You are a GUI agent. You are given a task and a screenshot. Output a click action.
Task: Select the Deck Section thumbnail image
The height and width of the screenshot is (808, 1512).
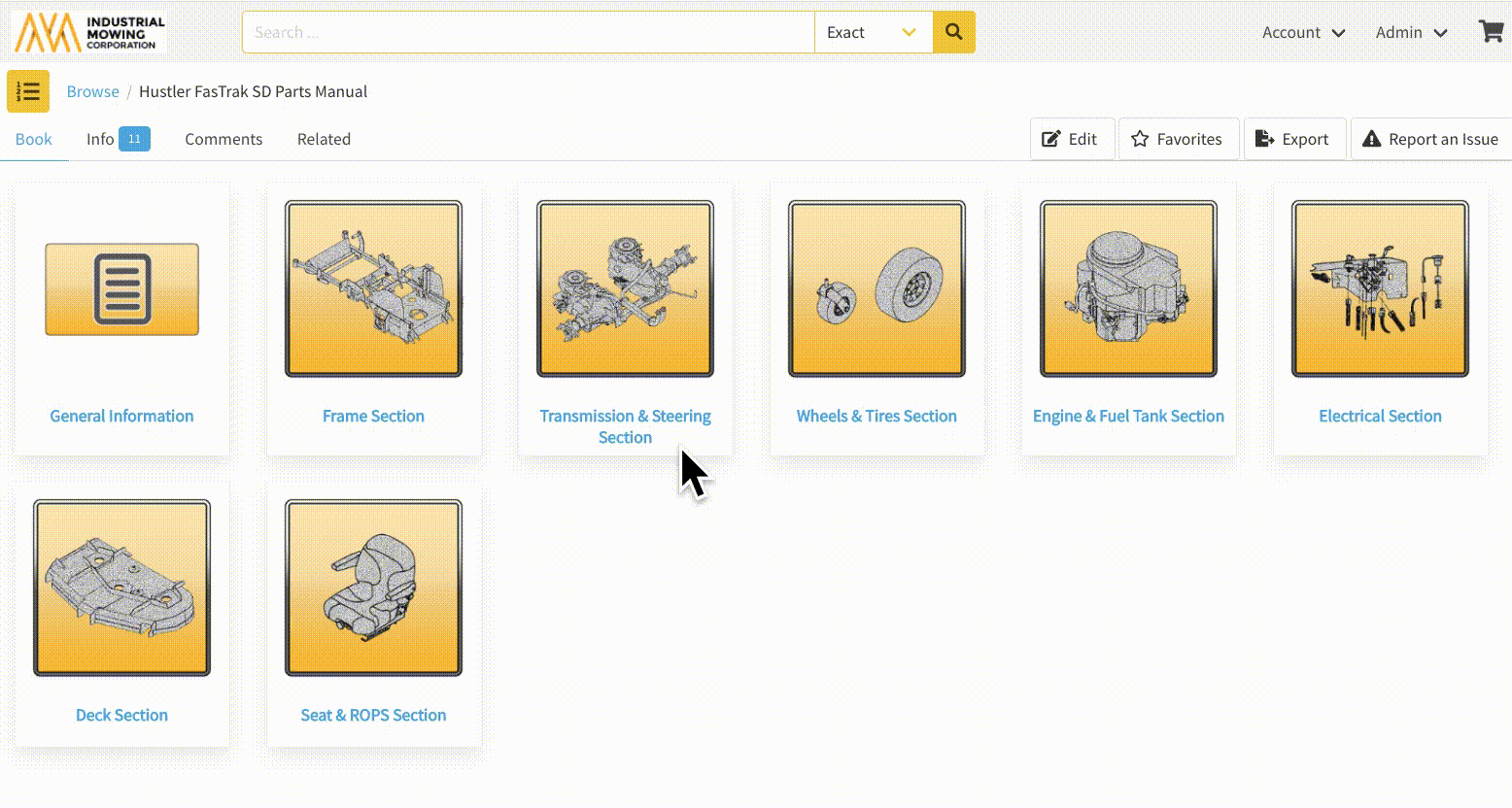(x=121, y=588)
